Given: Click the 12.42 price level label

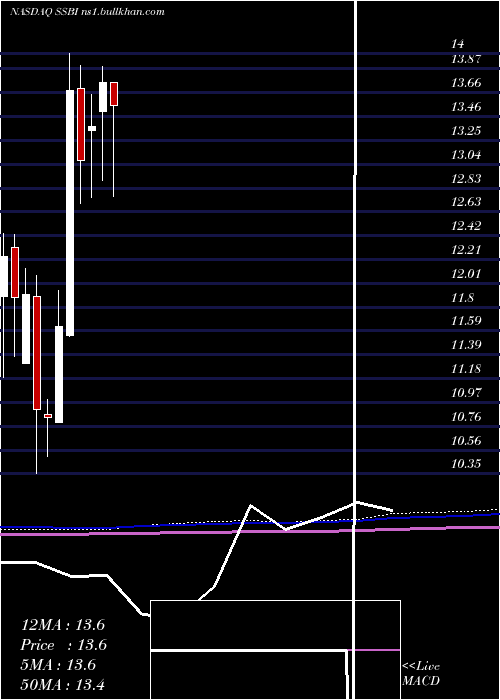Looking at the screenshot, I should (466, 225).
